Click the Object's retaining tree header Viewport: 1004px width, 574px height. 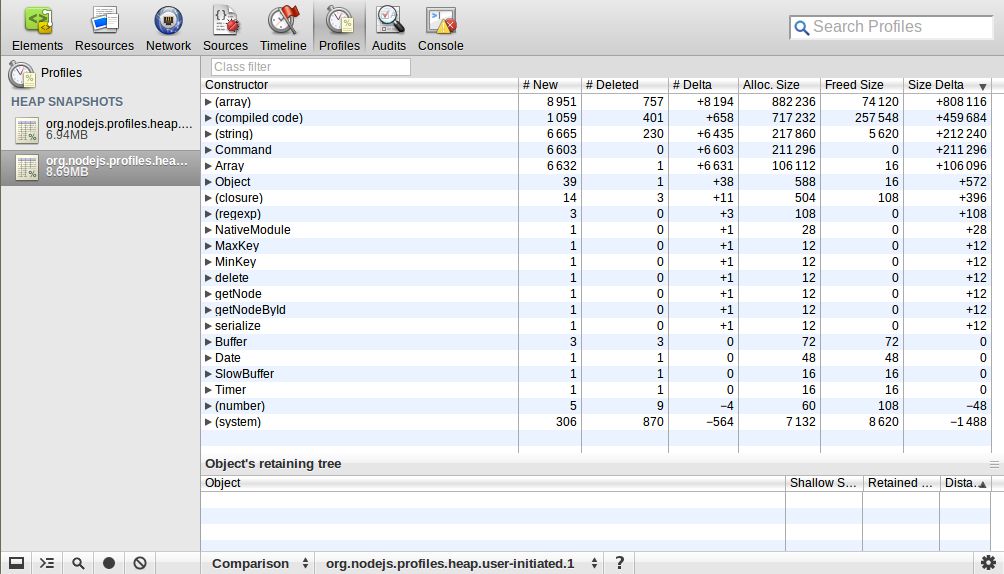coord(273,464)
